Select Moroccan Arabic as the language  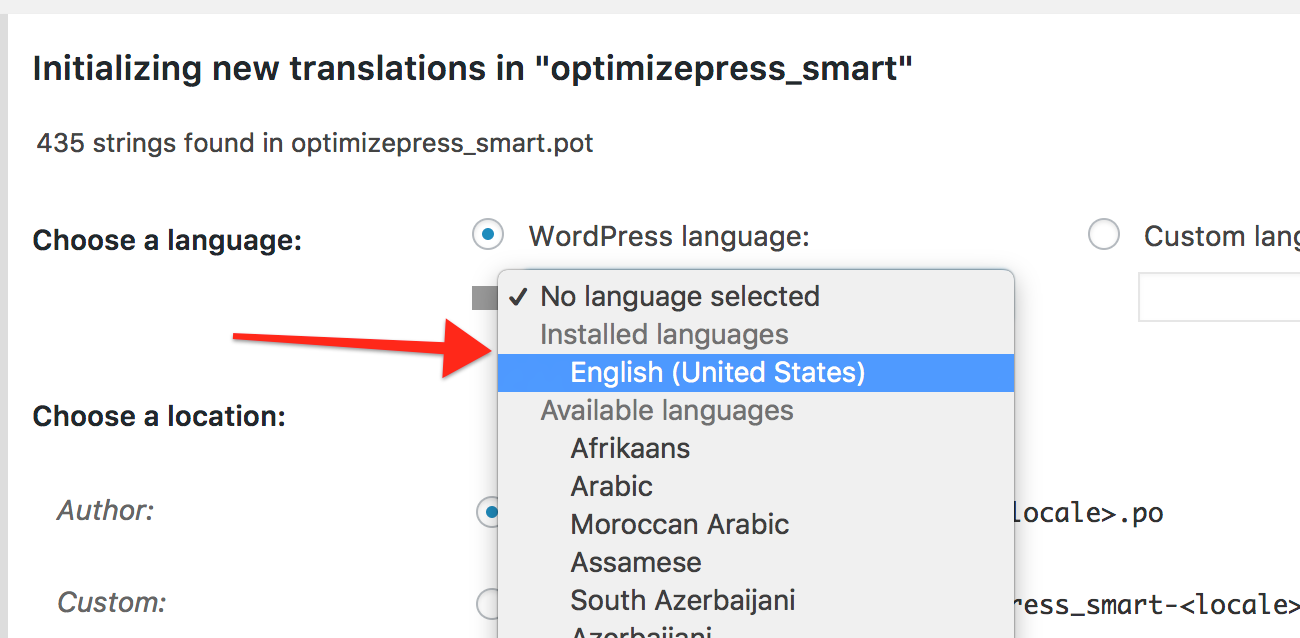[679, 524]
